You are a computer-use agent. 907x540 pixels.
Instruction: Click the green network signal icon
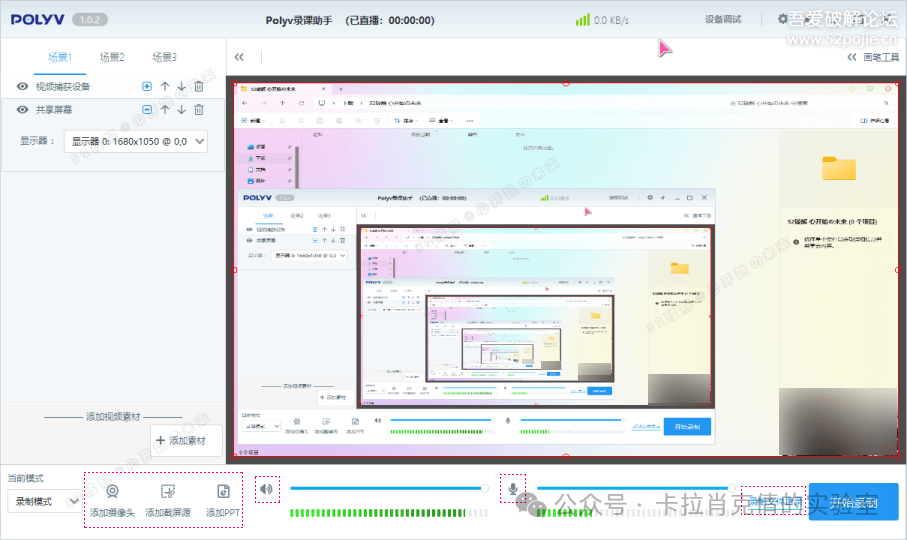point(582,20)
